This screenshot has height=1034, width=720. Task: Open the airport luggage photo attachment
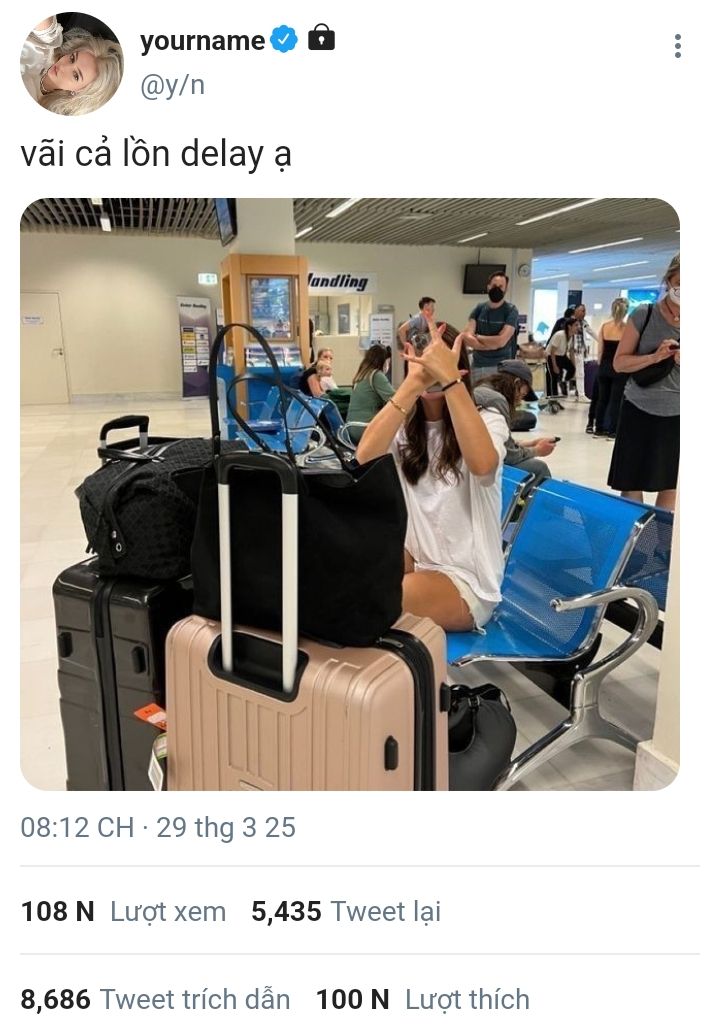tap(350, 494)
